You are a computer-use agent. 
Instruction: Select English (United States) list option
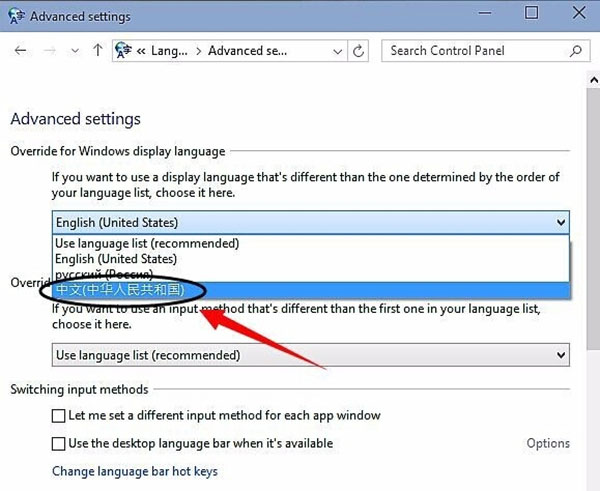coord(311,259)
